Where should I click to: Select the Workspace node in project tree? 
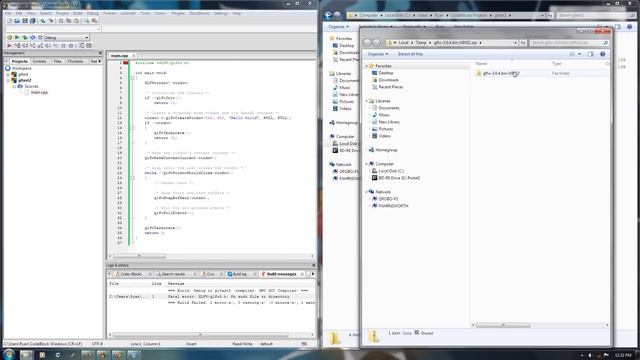21,69
